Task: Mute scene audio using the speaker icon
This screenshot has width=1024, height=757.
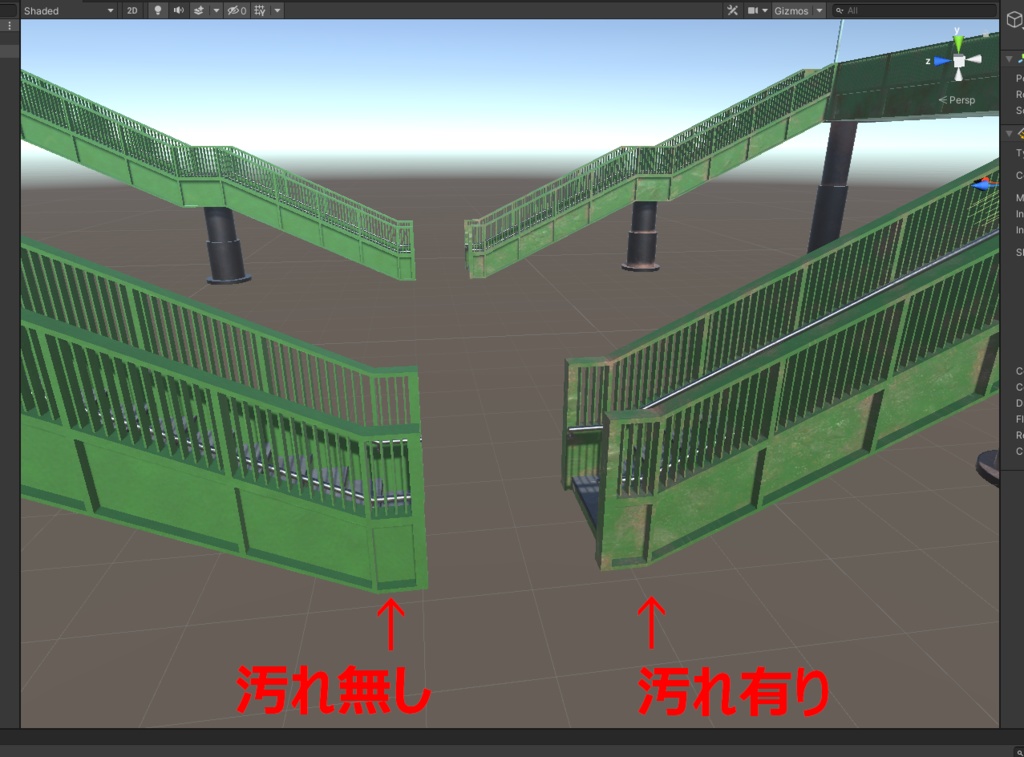Action: 180,10
